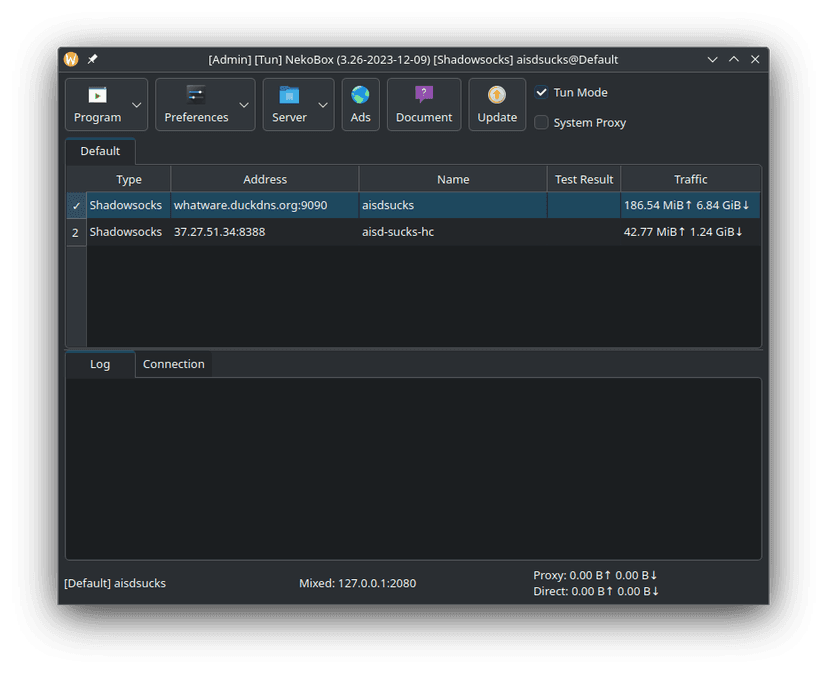Select the whatware.duckdns.org:9090 address cell
Screen dimensions: 828x674
(265, 205)
